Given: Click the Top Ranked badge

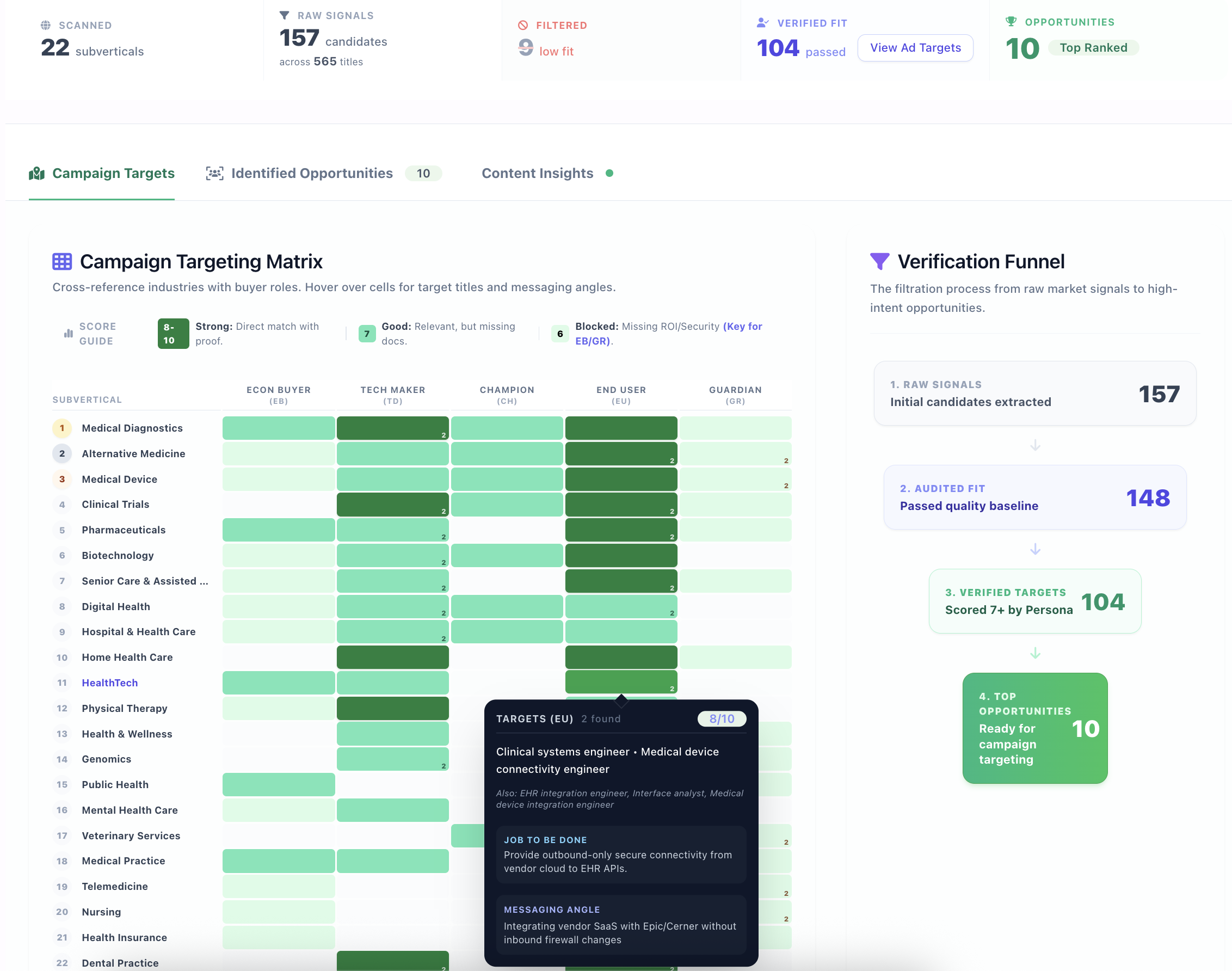Looking at the screenshot, I should (x=1093, y=48).
